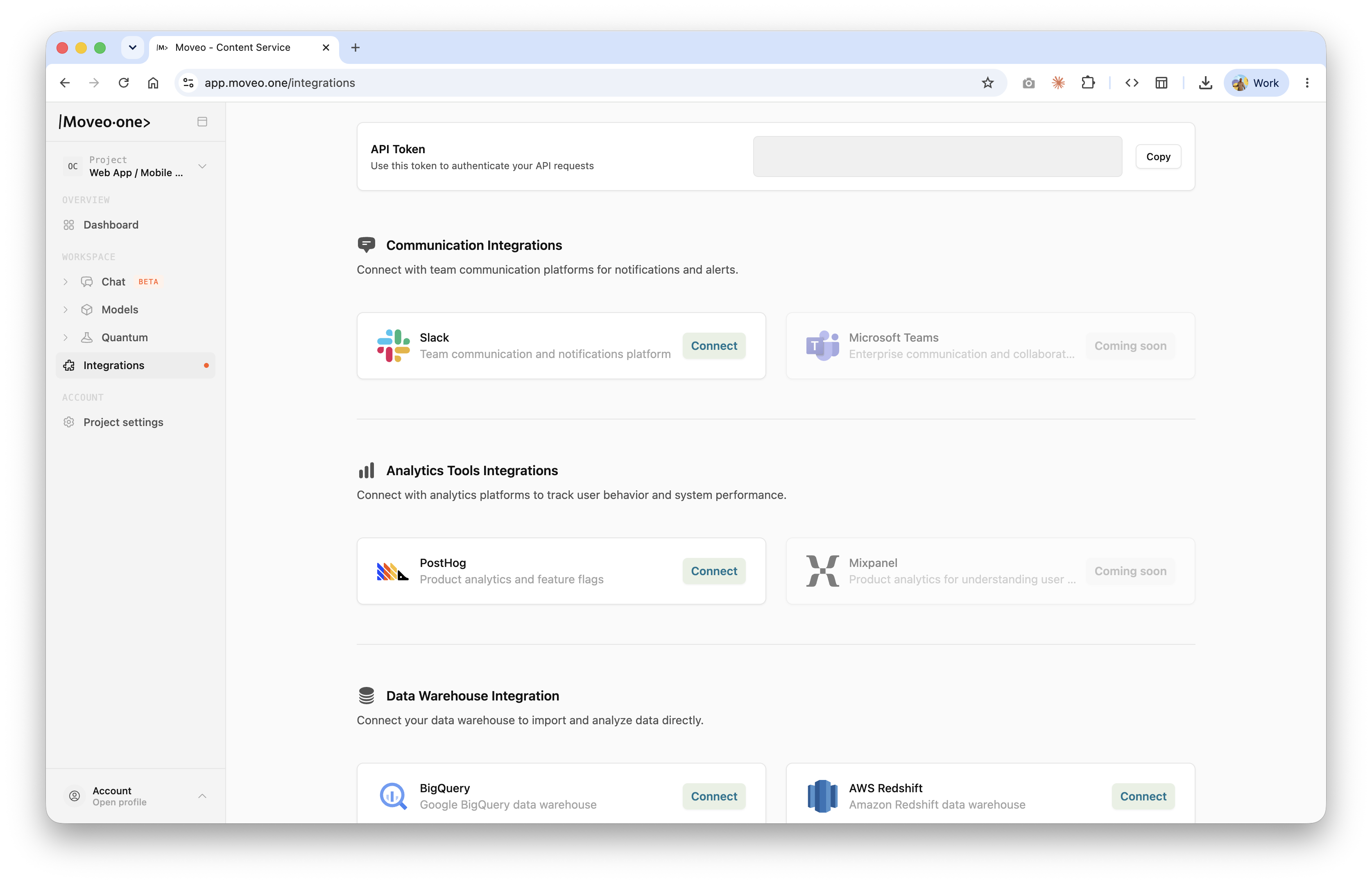The image size is (1372, 884).
Task: Copy the API token
Action: 1158,157
